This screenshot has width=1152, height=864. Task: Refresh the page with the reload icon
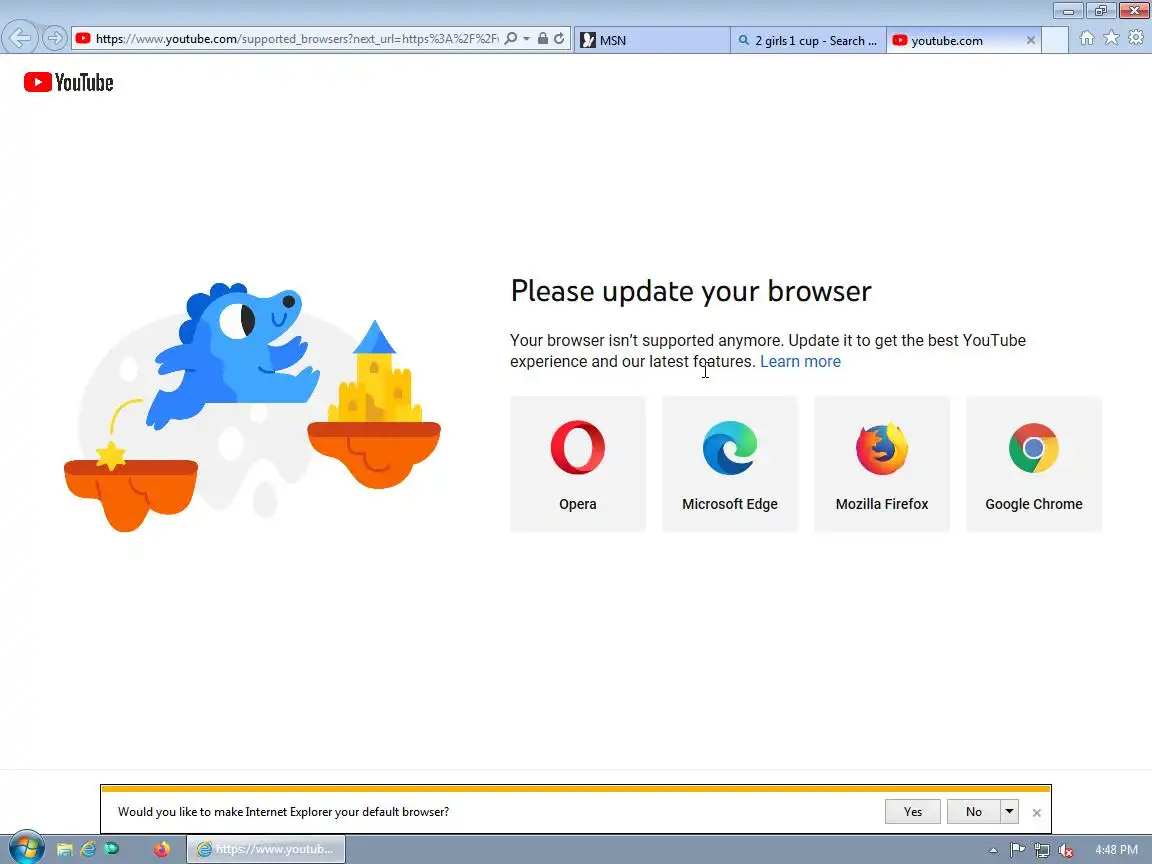(559, 38)
